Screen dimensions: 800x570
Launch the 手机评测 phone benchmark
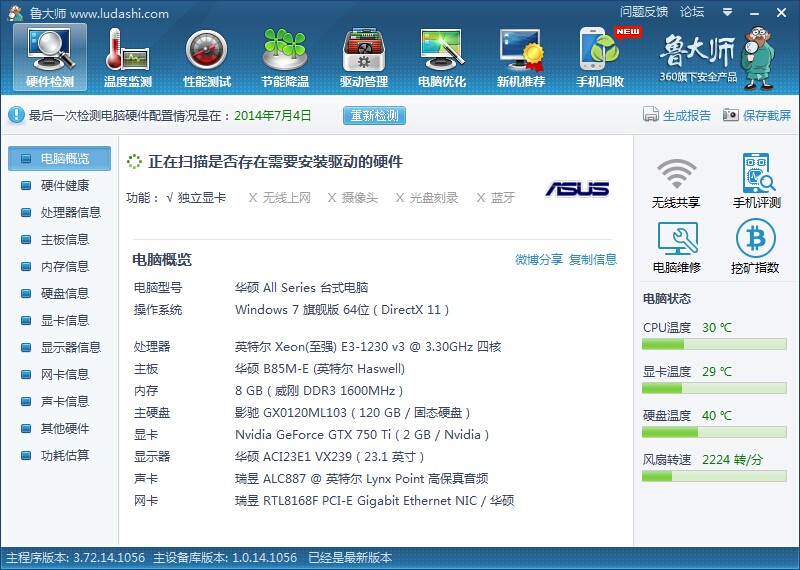757,181
